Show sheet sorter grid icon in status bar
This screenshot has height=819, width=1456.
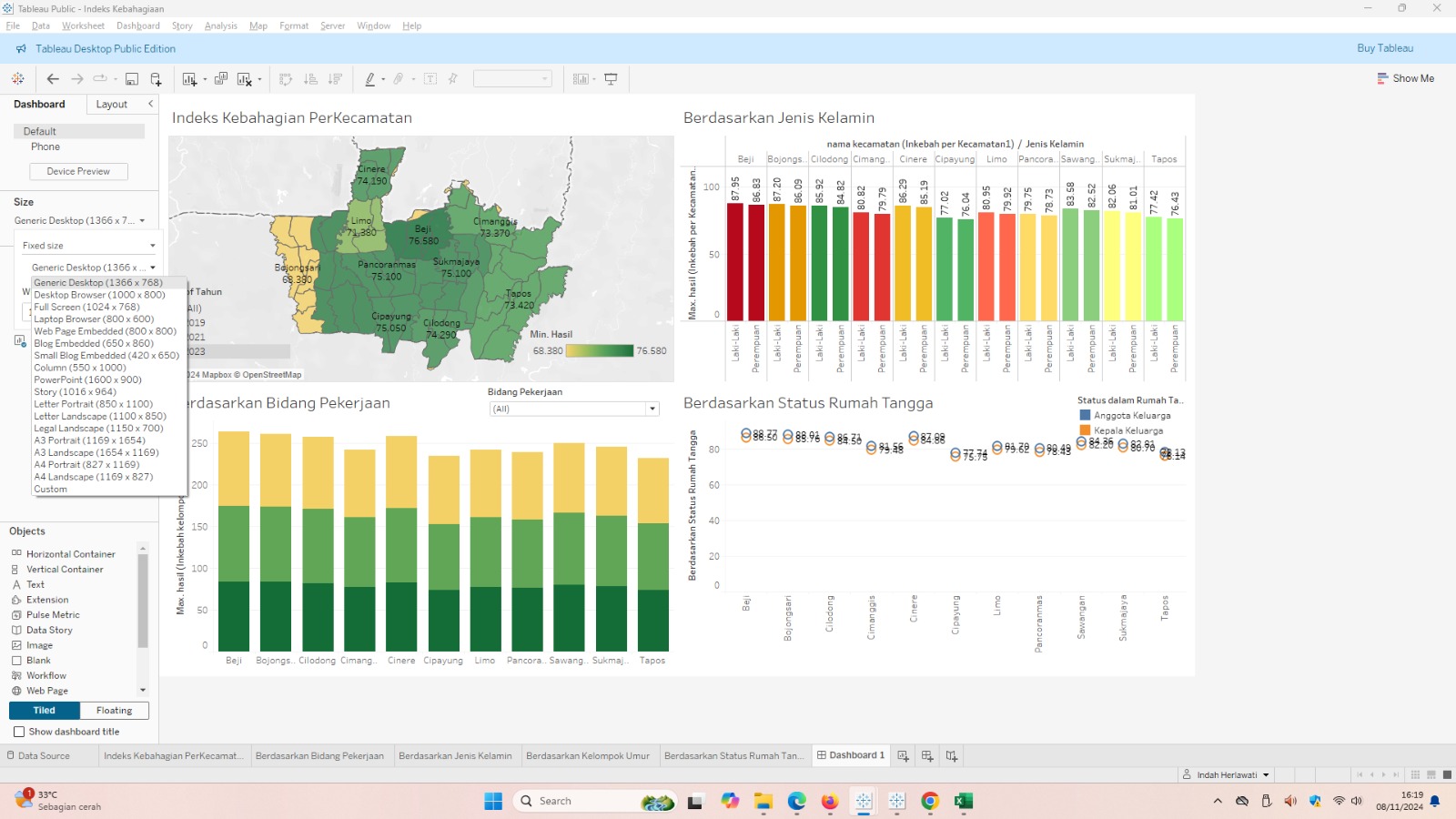tap(1415, 774)
